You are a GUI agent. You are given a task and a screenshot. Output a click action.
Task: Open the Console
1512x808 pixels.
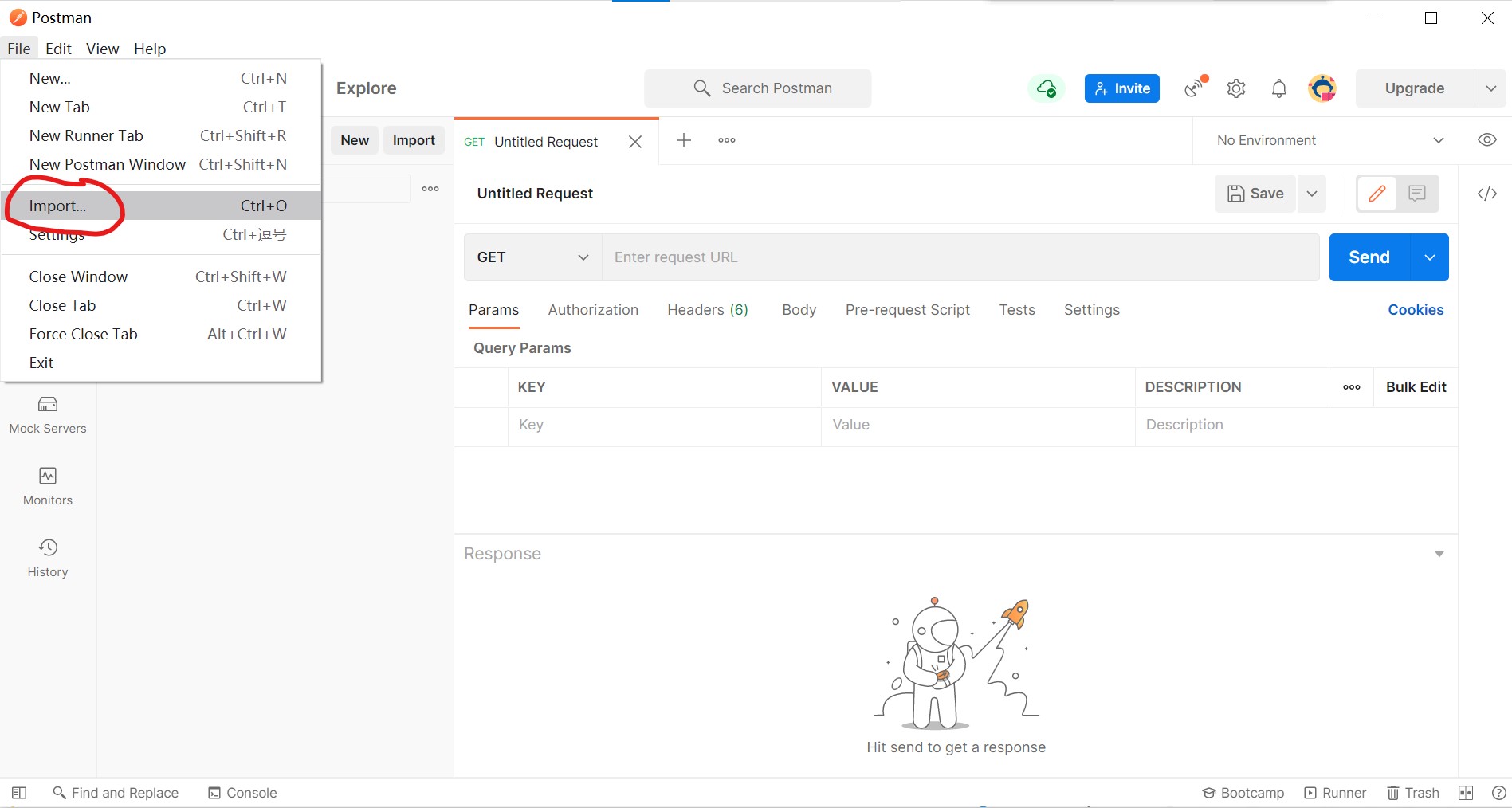click(242, 793)
